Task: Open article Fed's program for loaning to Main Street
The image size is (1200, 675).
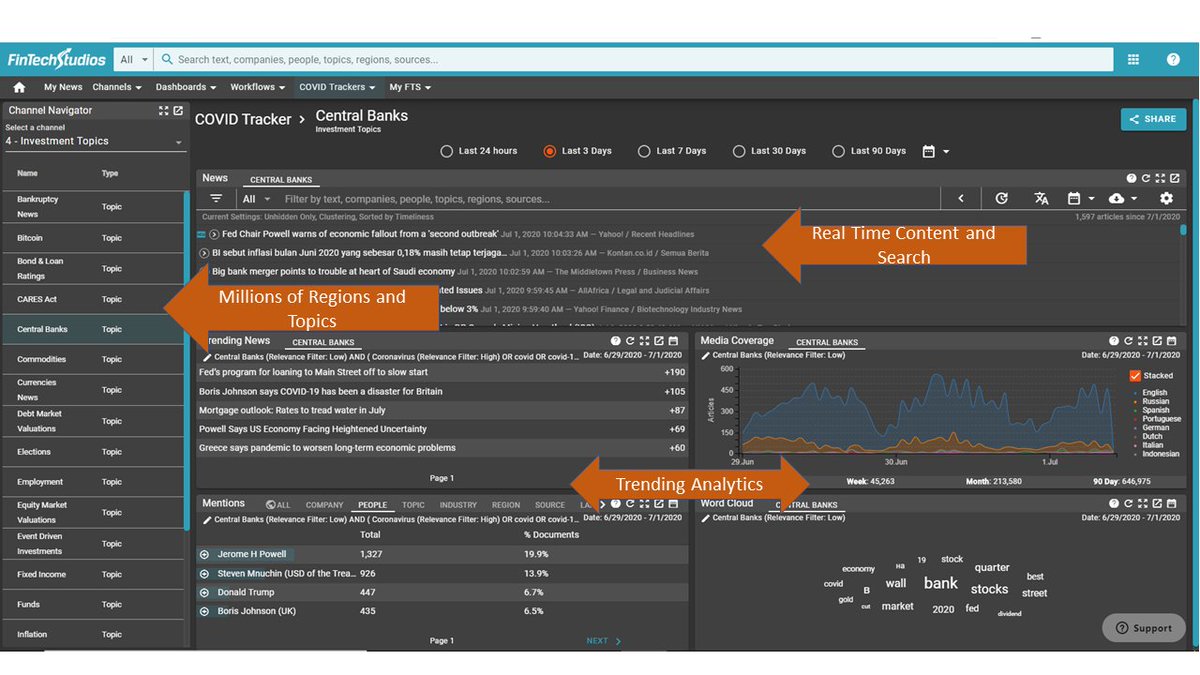Action: (x=313, y=372)
